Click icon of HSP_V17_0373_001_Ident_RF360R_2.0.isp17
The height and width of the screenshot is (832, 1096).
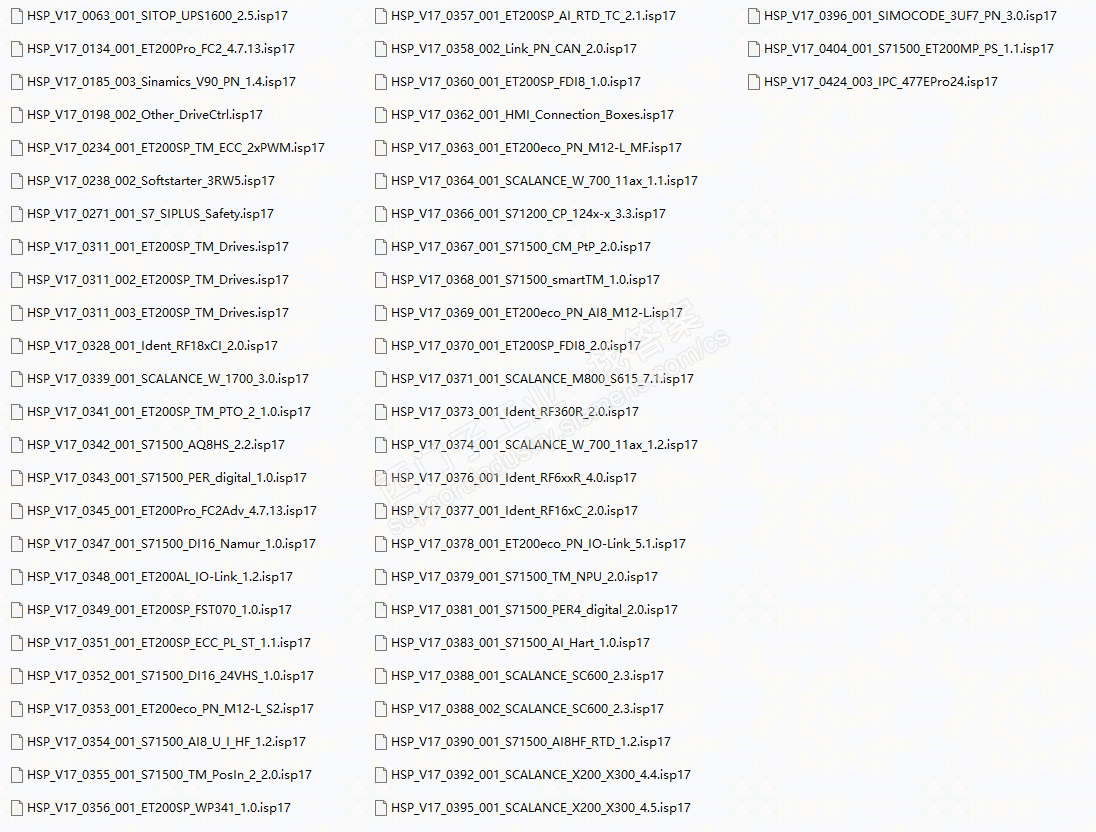381,413
